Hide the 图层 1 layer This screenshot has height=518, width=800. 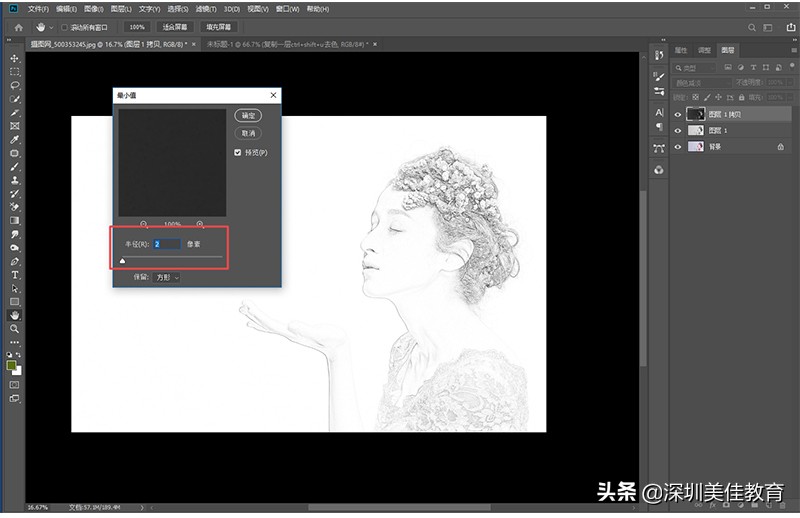[x=678, y=131]
